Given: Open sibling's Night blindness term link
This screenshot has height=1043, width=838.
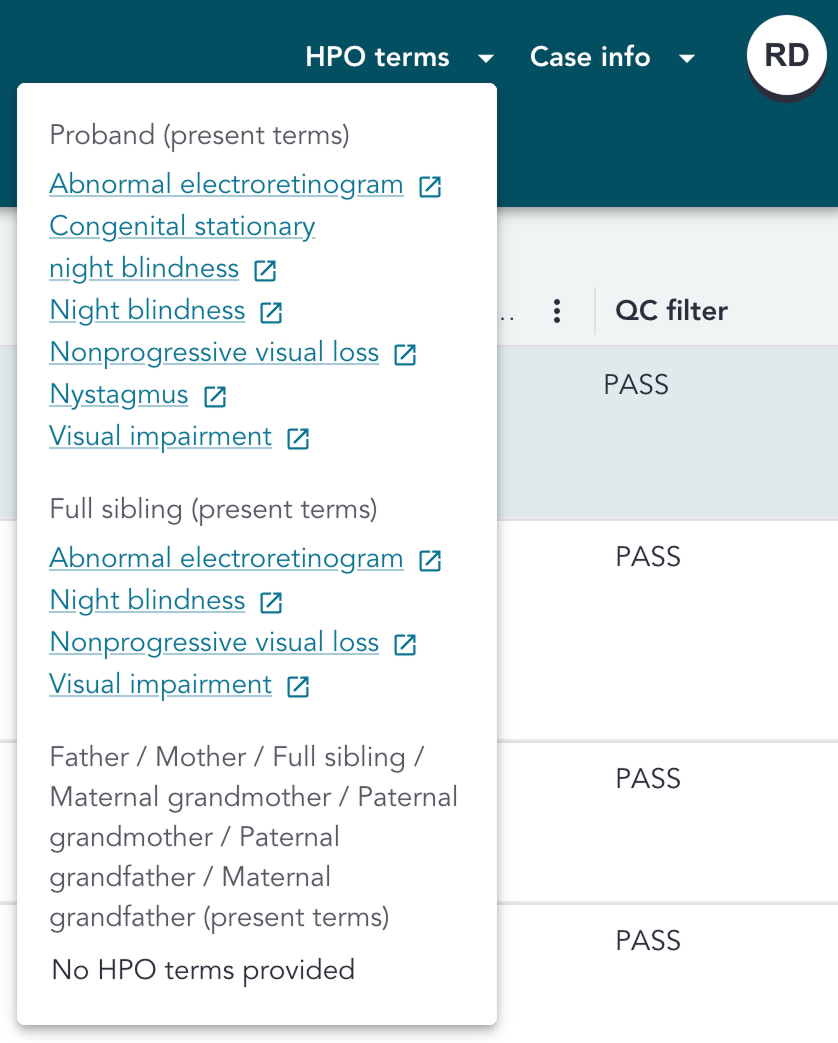Looking at the screenshot, I should 147,600.
